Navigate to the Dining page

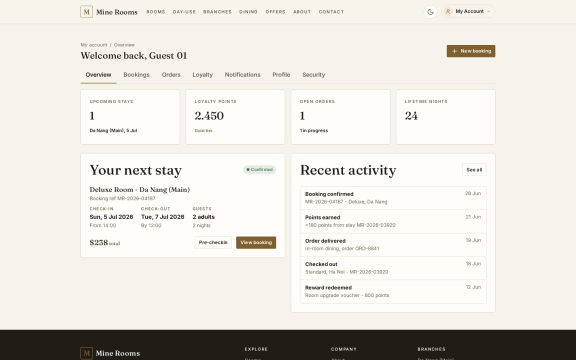click(x=248, y=12)
